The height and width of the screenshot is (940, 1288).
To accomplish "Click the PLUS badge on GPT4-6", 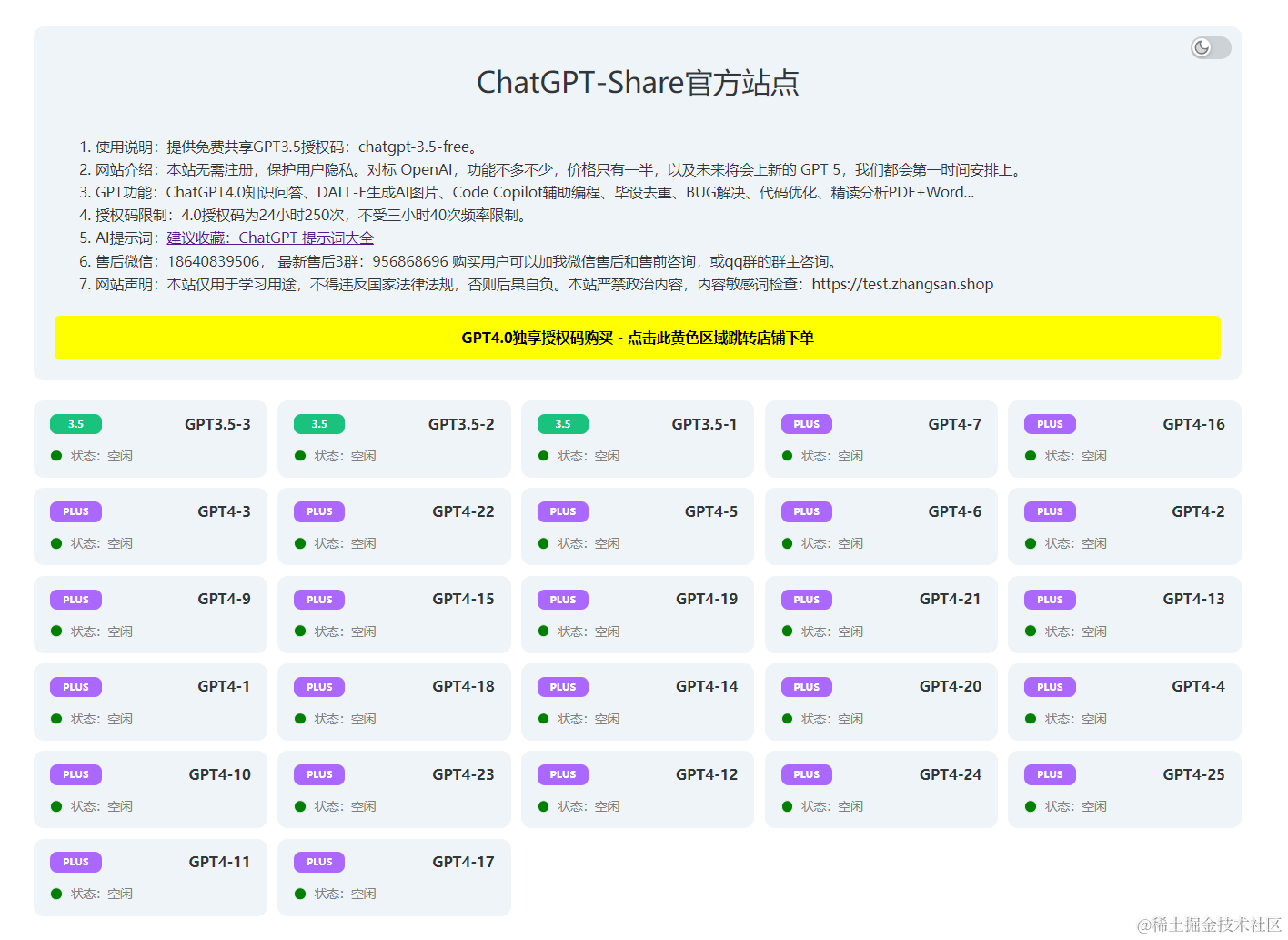I will (x=807, y=511).
